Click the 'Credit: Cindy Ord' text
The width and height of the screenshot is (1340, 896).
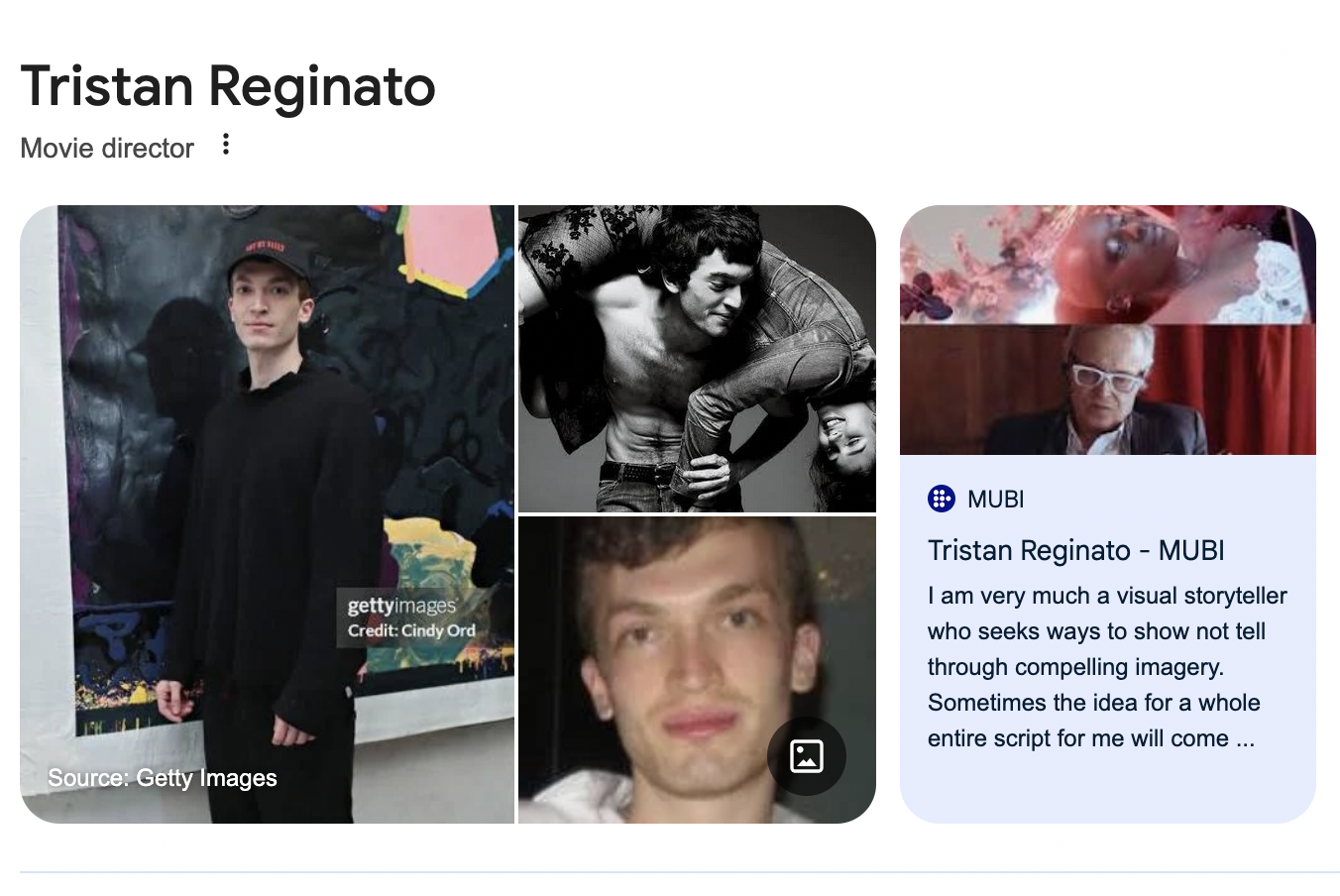[411, 630]
